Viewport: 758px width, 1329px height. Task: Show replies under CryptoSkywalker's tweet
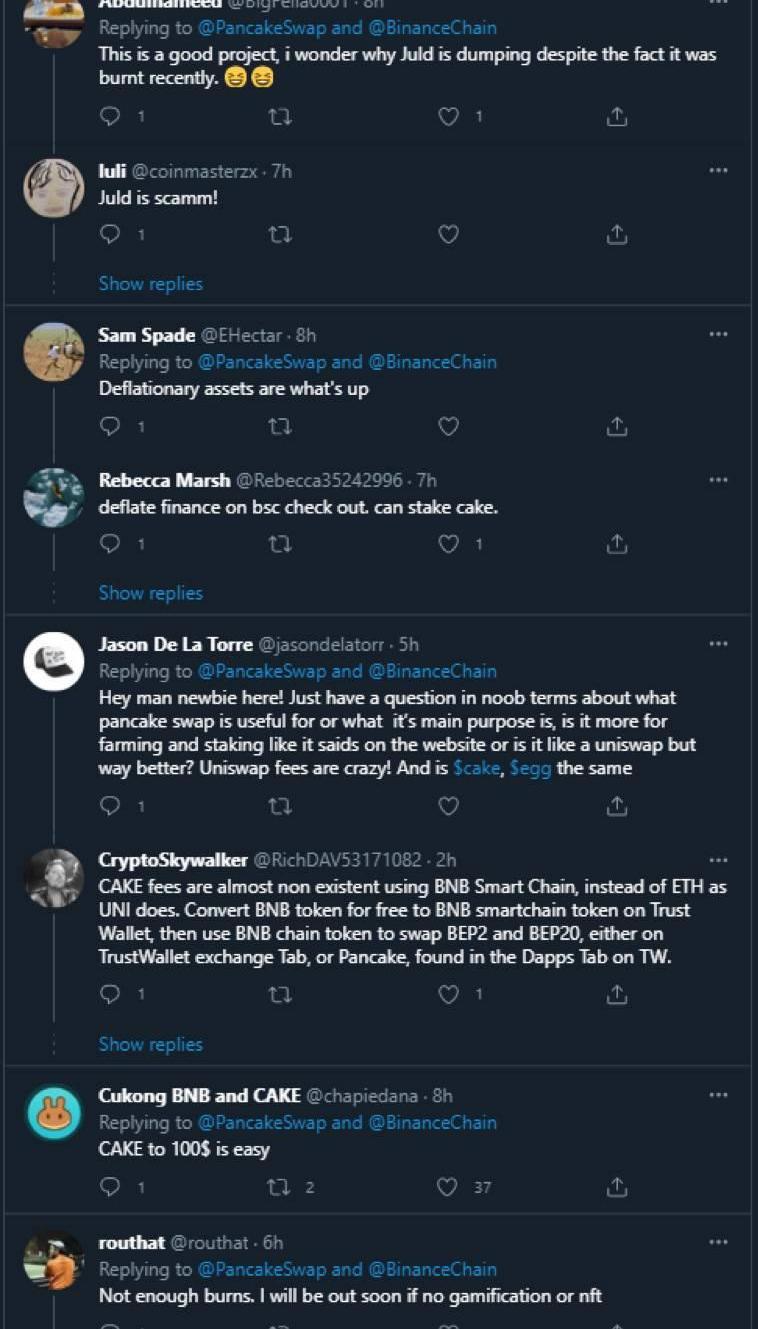coord(150,1044)
